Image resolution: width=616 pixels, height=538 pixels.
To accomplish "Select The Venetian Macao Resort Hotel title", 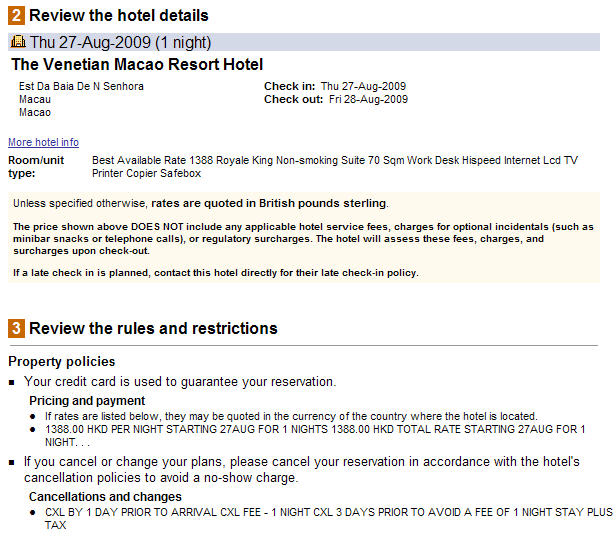I will pyautogui.click(x=137, y=64).
